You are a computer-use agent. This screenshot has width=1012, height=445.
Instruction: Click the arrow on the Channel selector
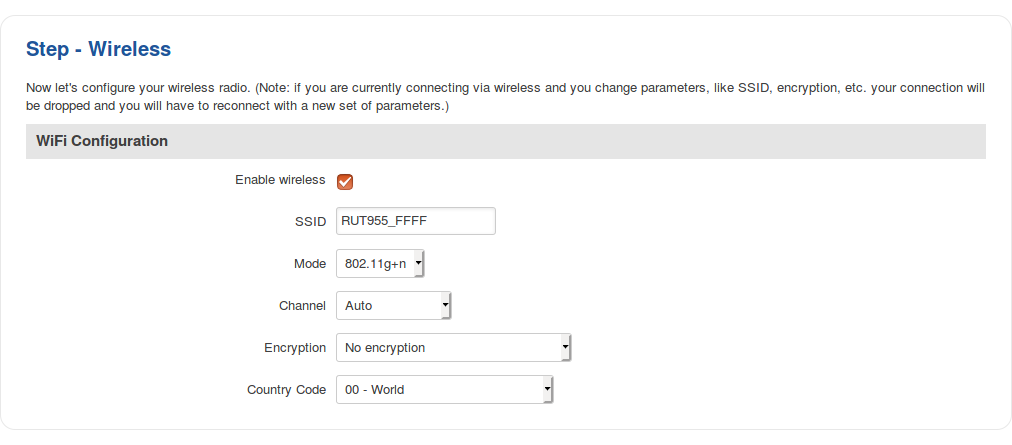[x=445, y=306]
